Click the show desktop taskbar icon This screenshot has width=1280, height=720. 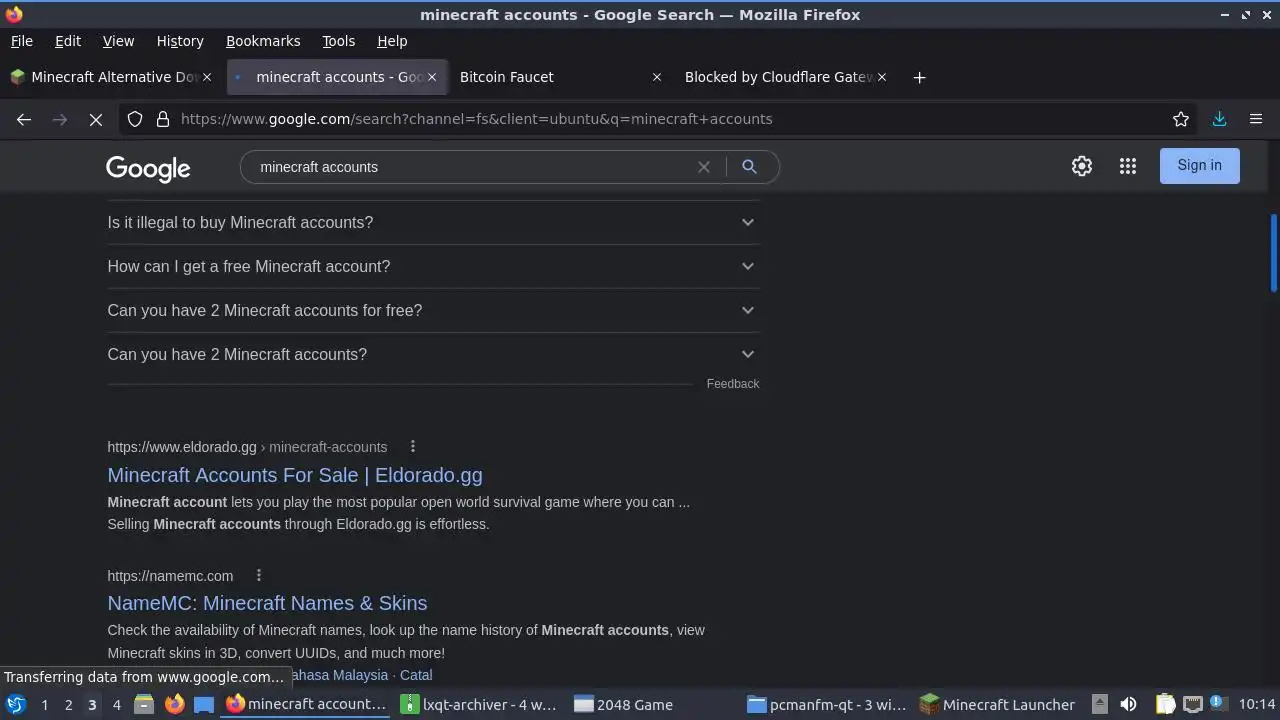tap(204, 704)
